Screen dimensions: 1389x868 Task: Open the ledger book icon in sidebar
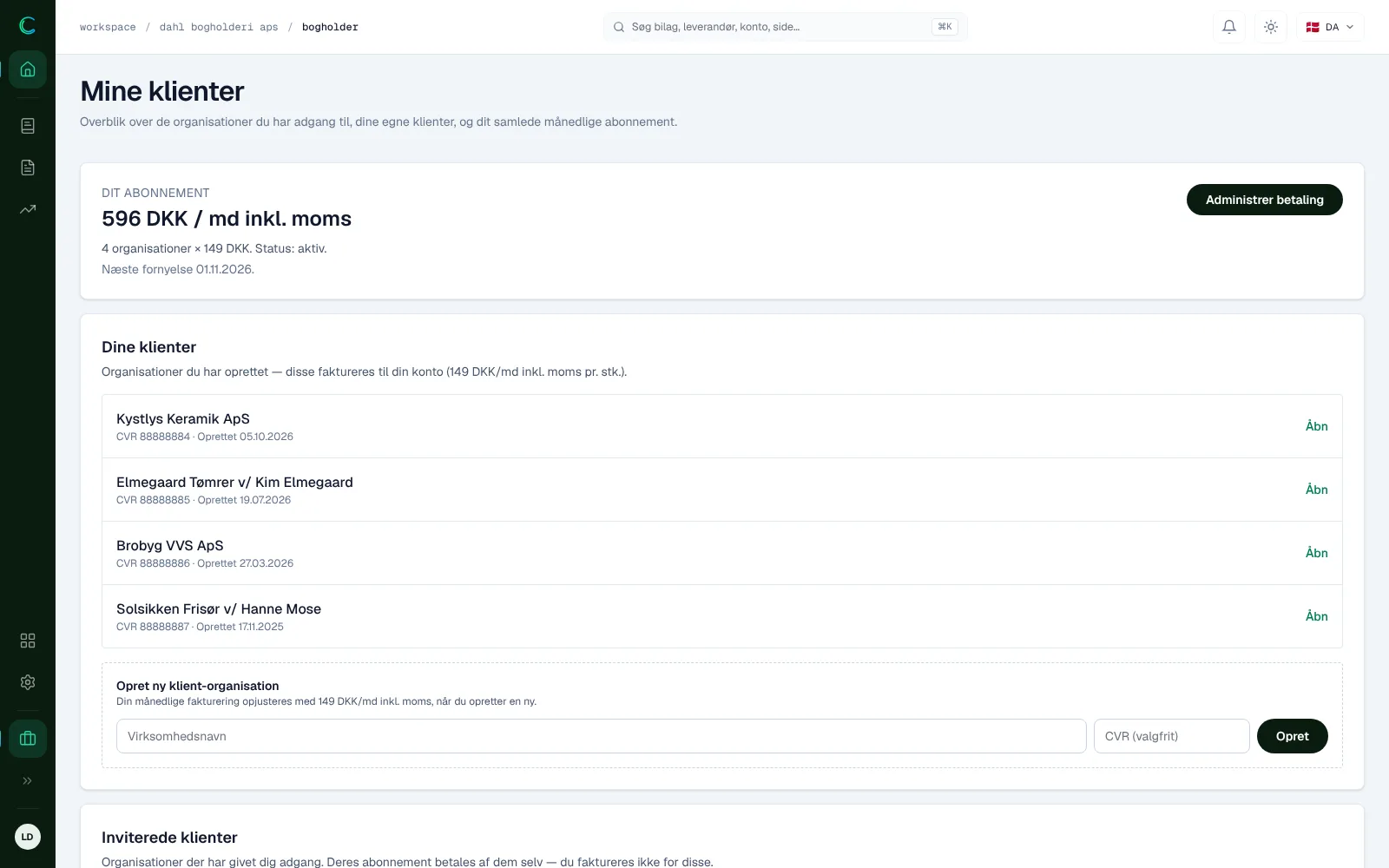click(28, 126)
